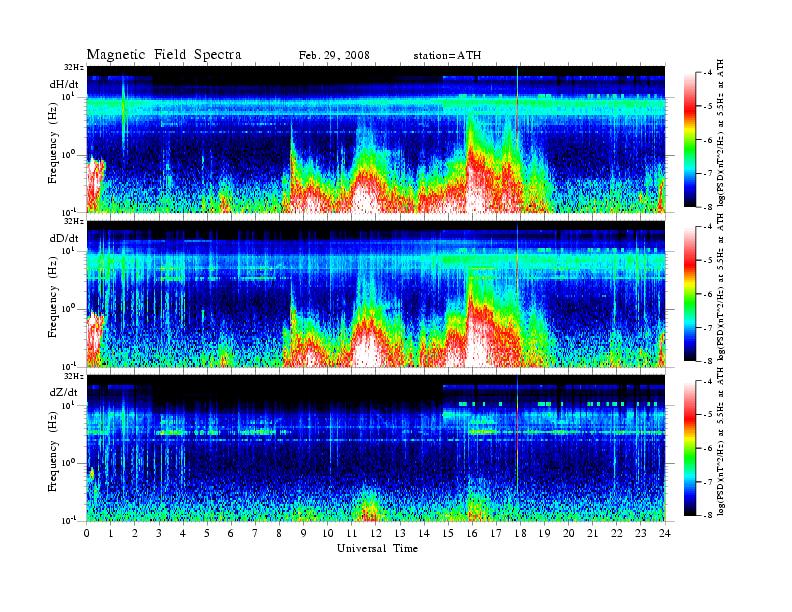Click the "-4" tick on dH/dt color scale

(x=708, y=73)
